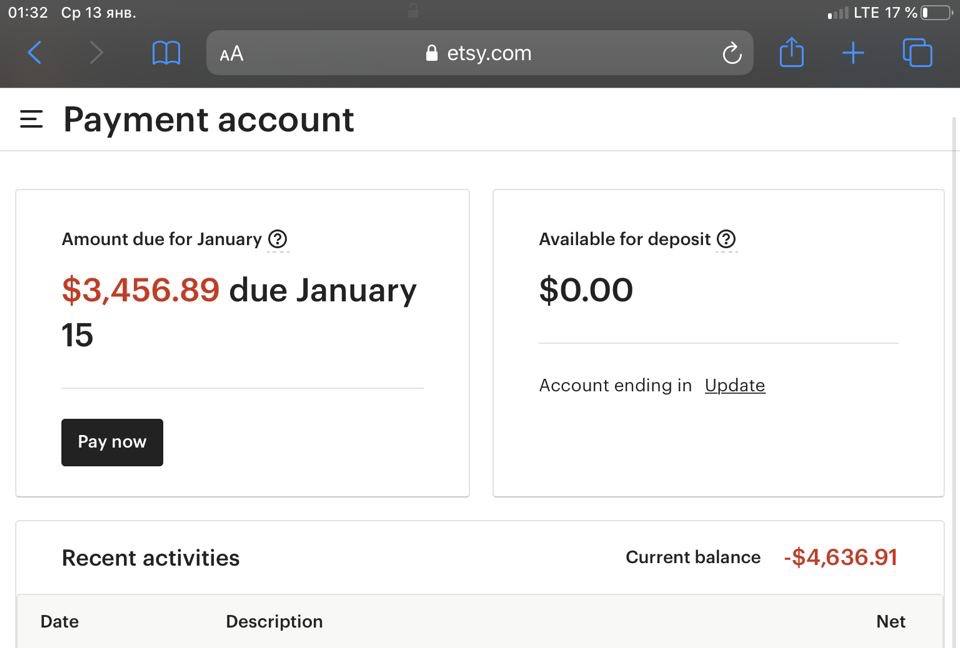The width and height of the screenshot is (960, 648).
Task: Reload the etsy.com page
Action: pyautogui.click(x=732, y=54)
